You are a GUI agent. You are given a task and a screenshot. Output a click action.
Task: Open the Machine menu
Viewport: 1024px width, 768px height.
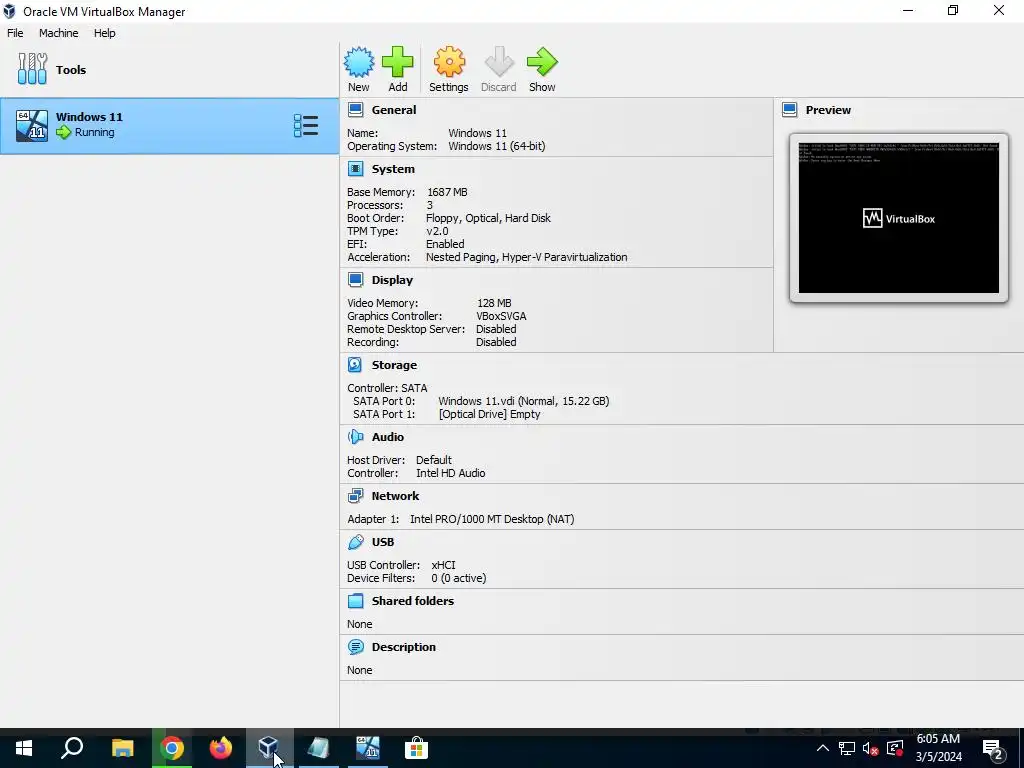[59, 33]
